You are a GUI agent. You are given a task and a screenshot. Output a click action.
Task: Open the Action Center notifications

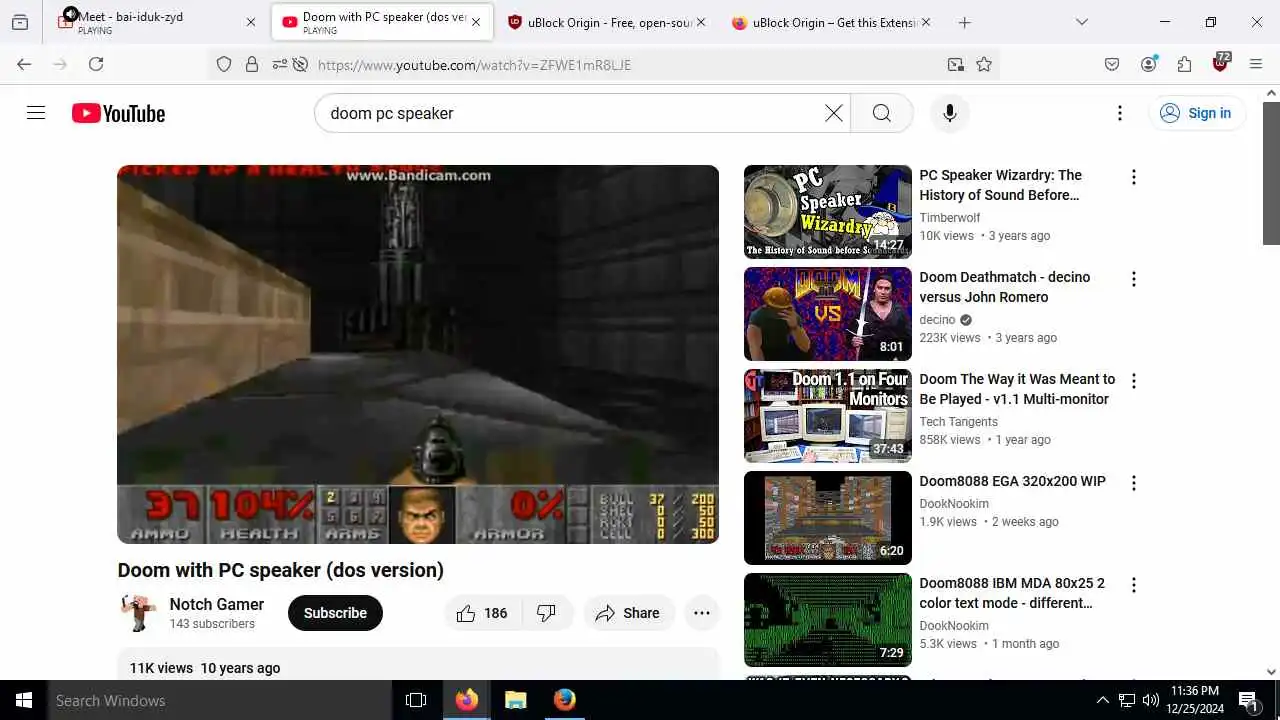1248,700
